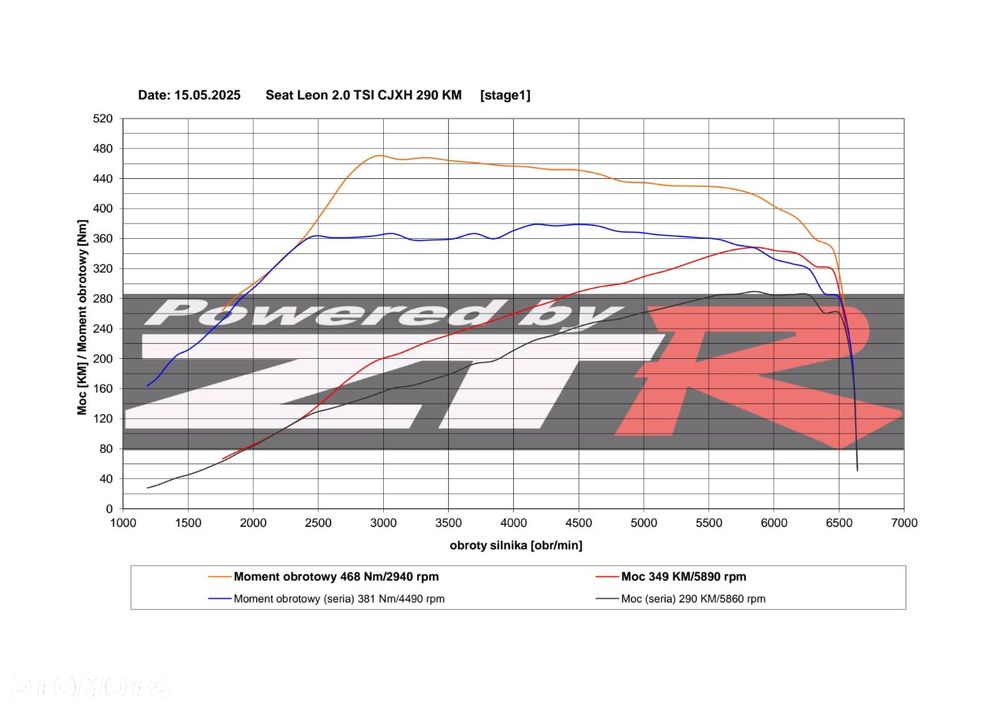Click the y-axis value 440

click(x=103, y=179)
